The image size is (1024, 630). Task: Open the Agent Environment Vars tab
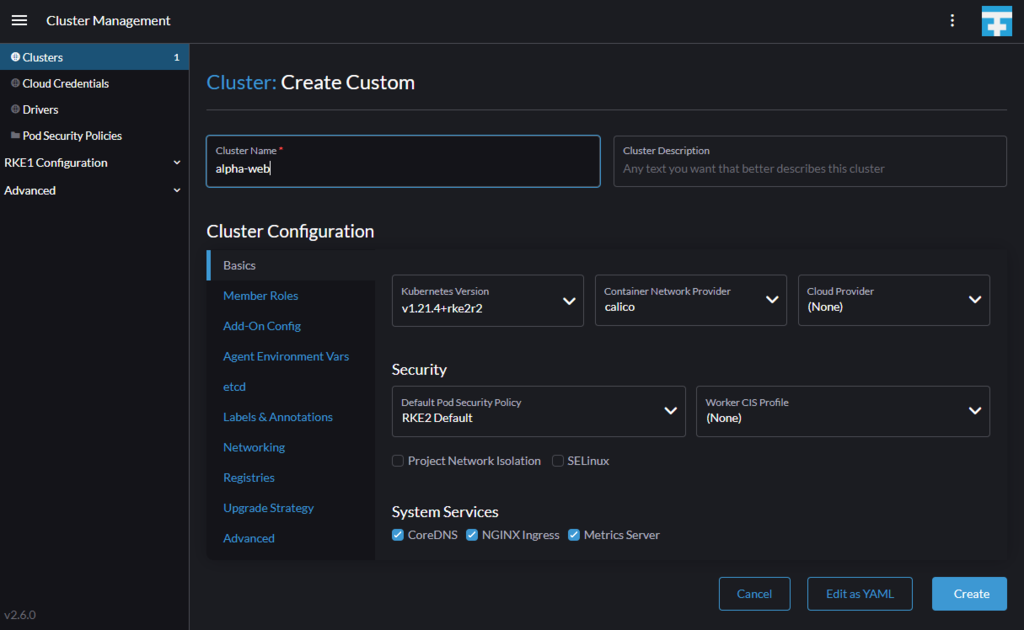pos(286,356)
